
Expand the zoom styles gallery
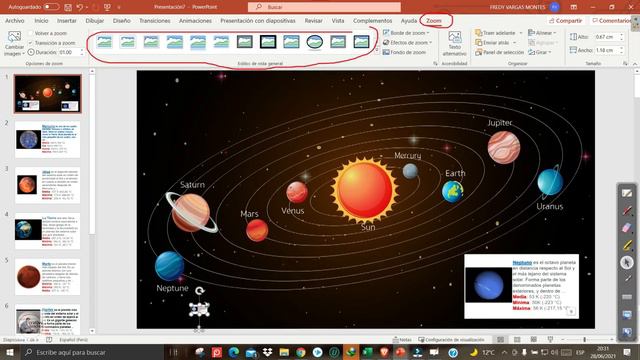coord(376,51)
